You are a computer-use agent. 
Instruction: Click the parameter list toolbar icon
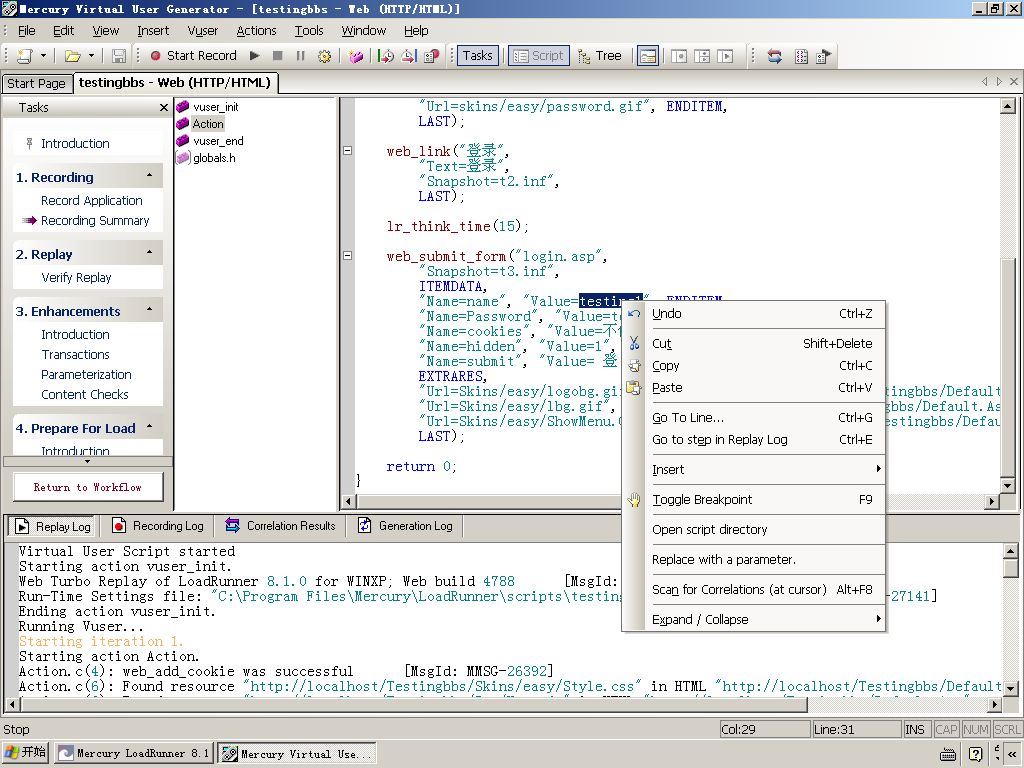click(801, 56)
